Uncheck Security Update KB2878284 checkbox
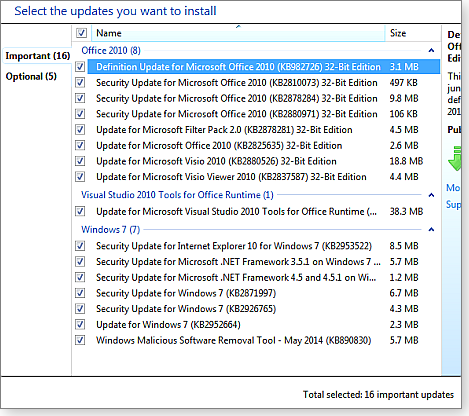 [x=80, y=98]
